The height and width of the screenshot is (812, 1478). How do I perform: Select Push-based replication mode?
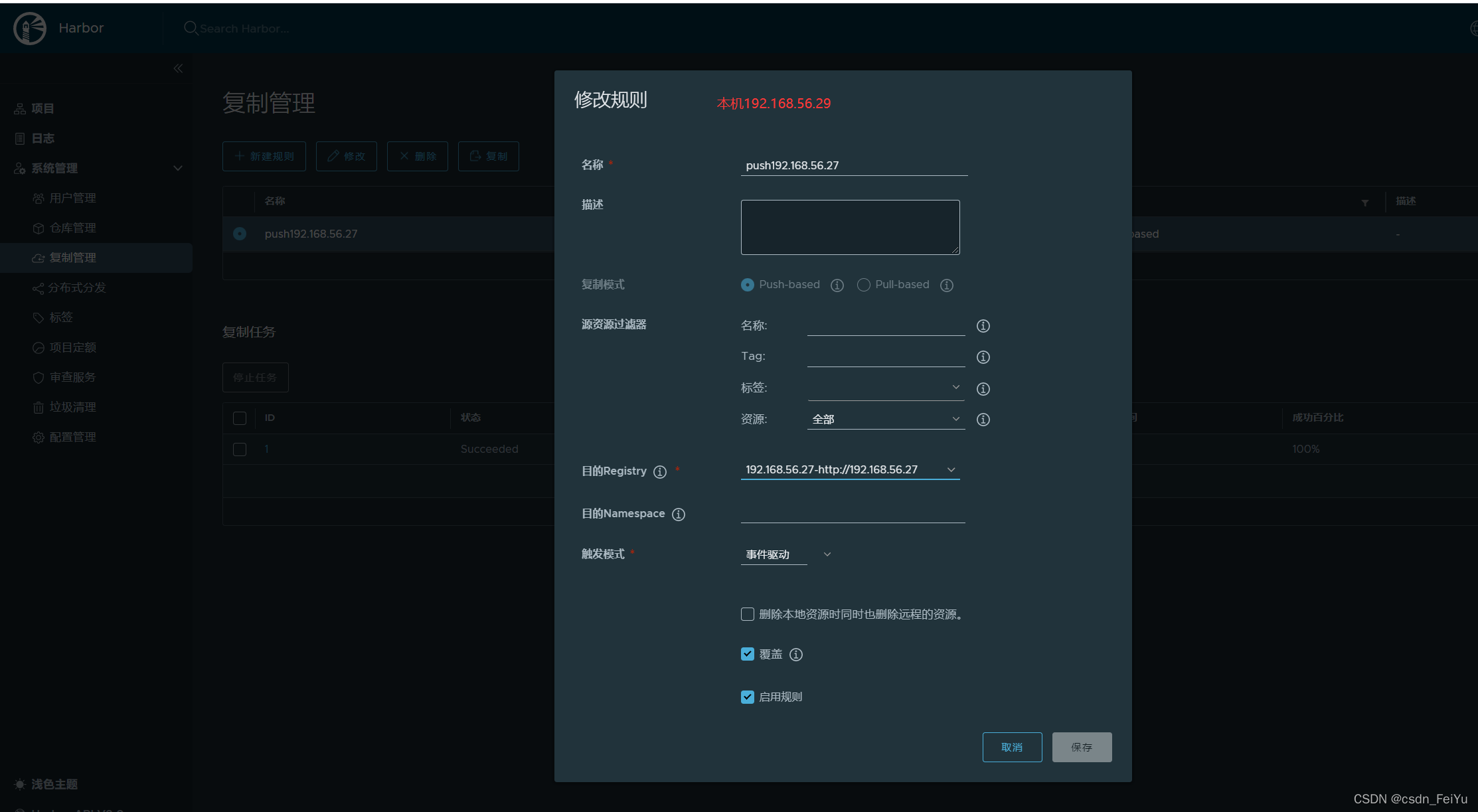click(x=748, y=285)
